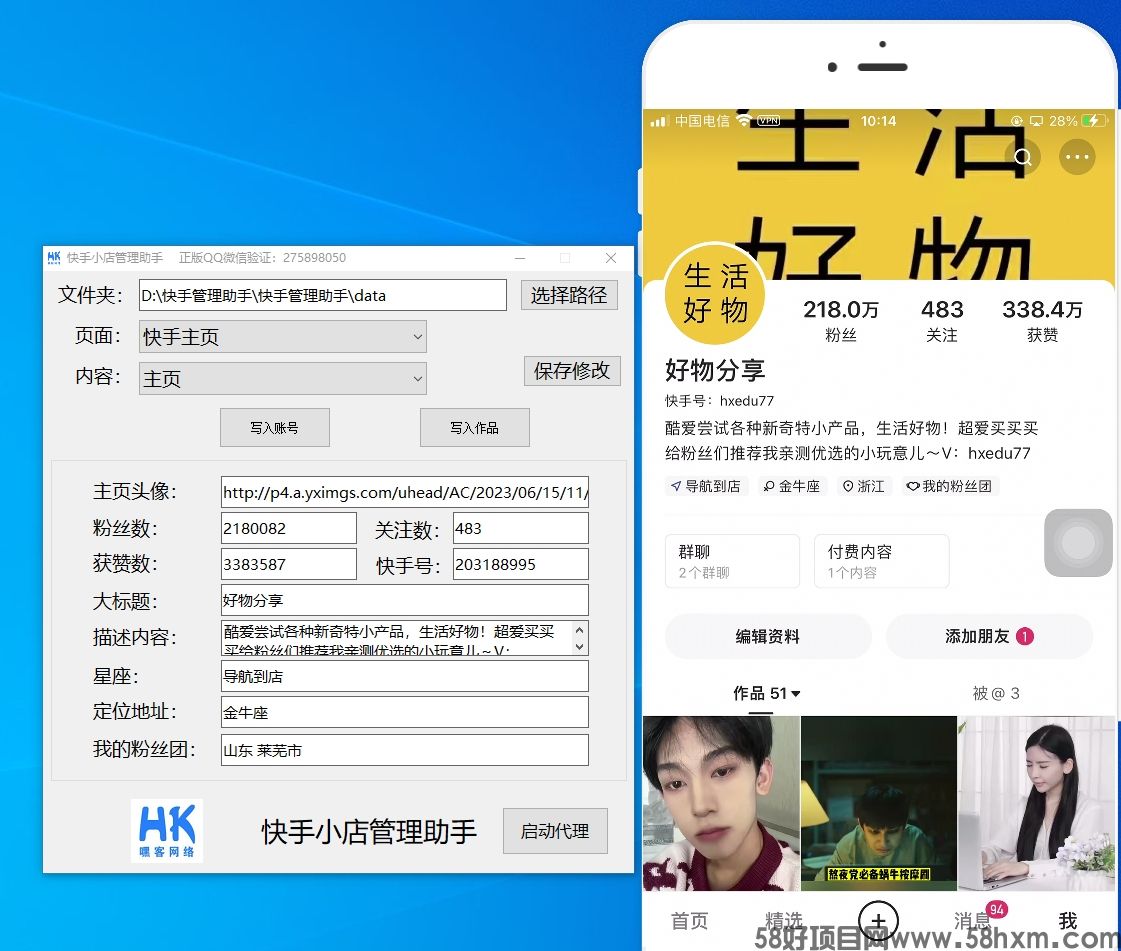Click the 启动代理 button

pyautogui.click(x=555, y=831)
